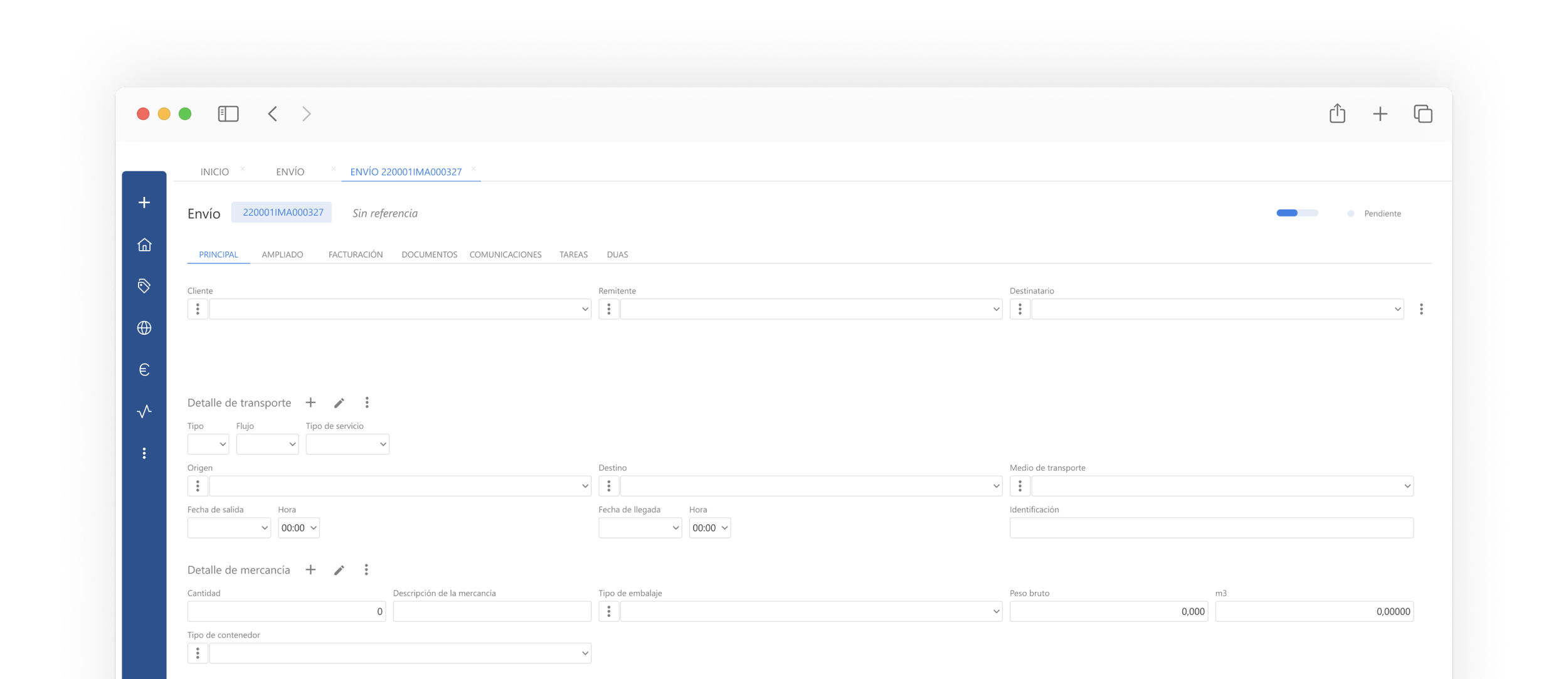Open the activity pulse icon in the sidebar
The image size is (1568, 679).
pyautogui.click(x=144, y=411)
